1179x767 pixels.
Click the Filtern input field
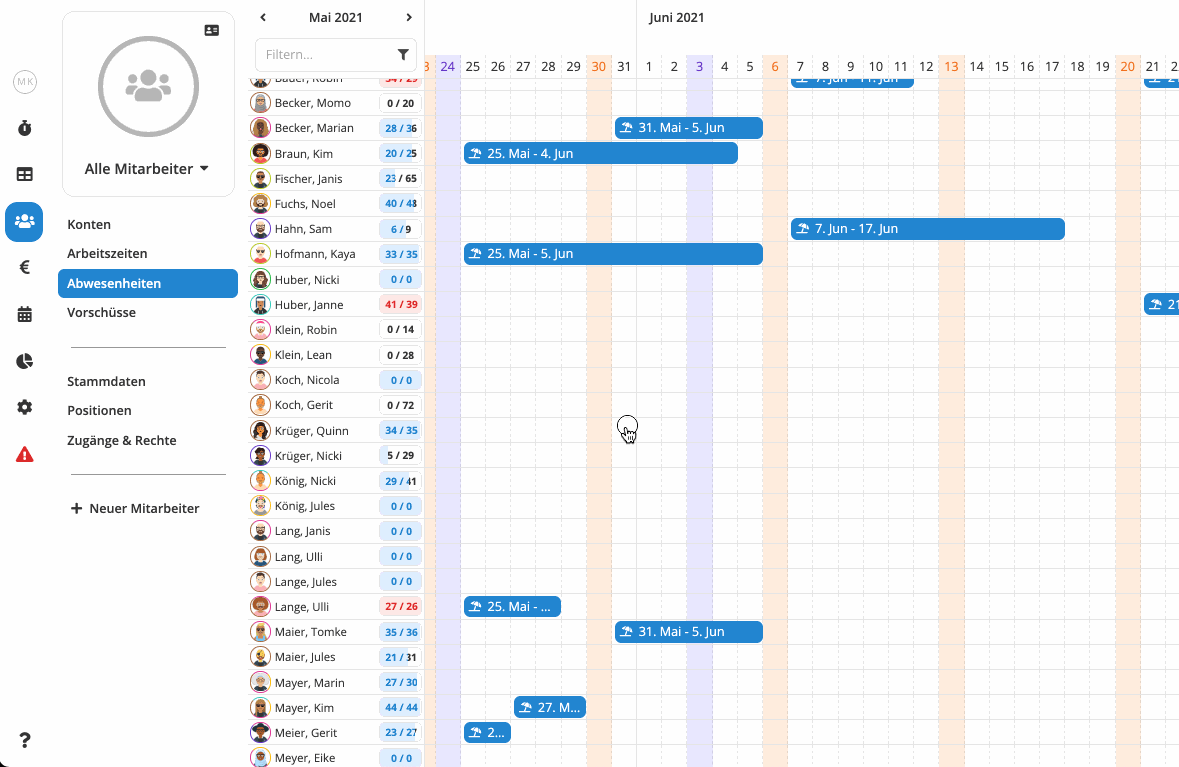[x=325, y=54]
